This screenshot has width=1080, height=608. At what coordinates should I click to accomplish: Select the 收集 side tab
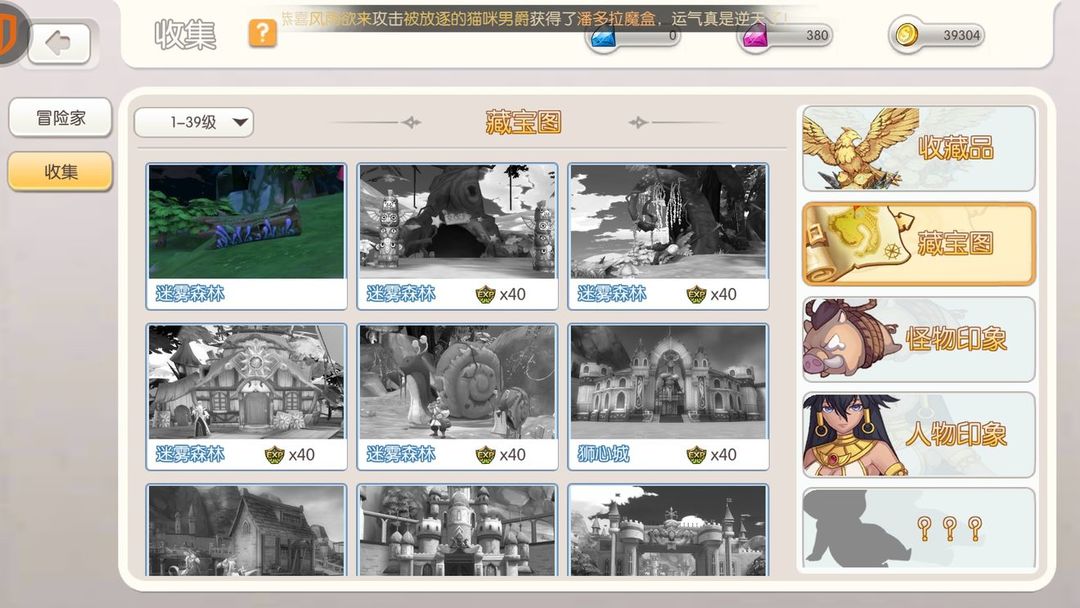point(61,171)
